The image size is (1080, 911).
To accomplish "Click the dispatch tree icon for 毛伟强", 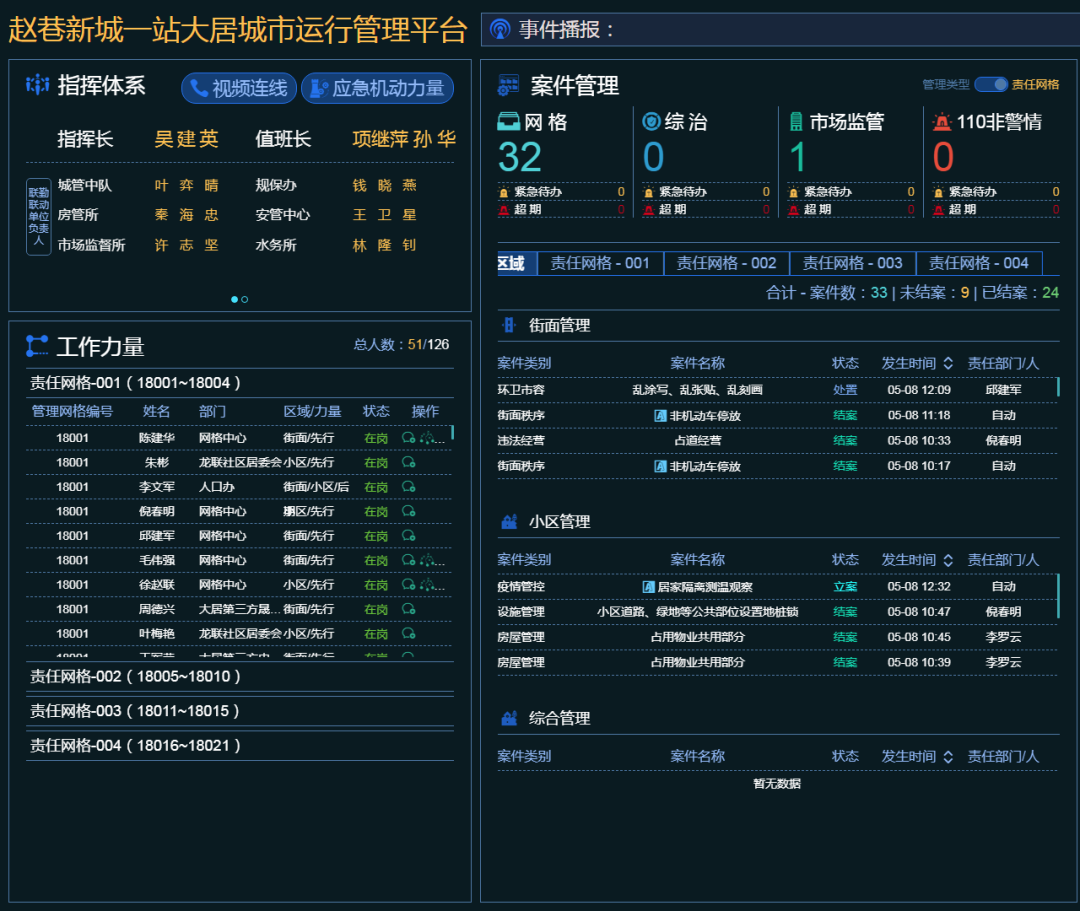I will [427, 560].
